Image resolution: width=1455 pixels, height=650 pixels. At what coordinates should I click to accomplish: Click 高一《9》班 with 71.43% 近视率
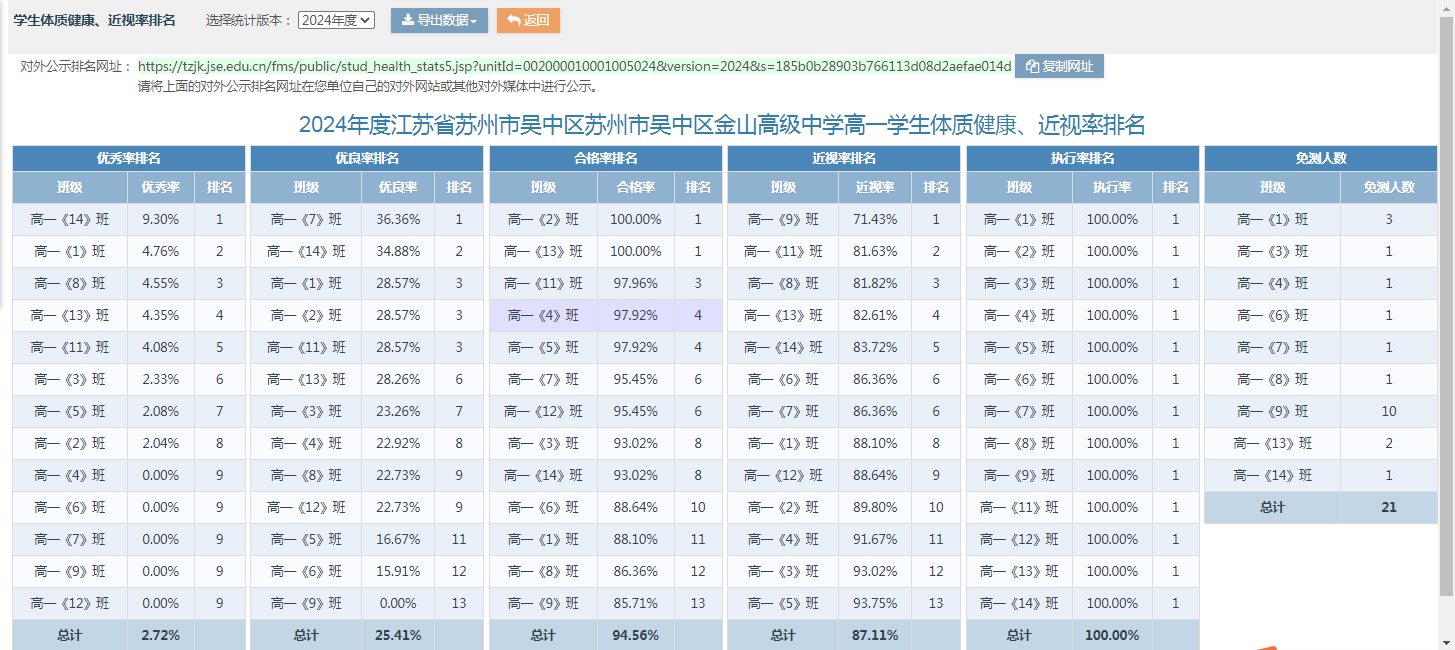(782, 220)
